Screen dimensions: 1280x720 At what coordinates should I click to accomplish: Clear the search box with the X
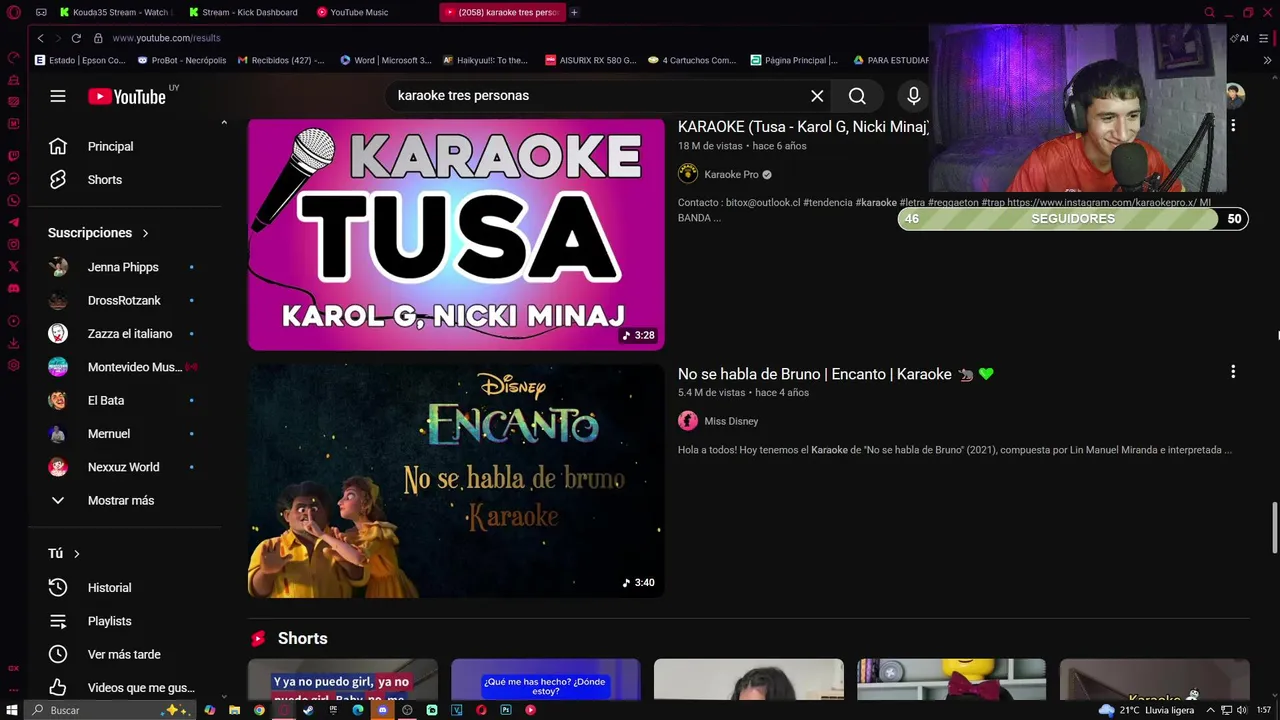(817, 96)
